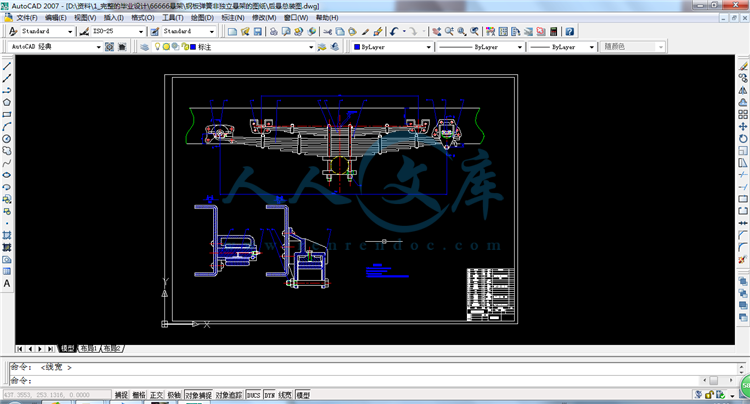Viewport: 750px width, 404px height.
Task: Select the Arc draw tool
Action: pos(7,127)
